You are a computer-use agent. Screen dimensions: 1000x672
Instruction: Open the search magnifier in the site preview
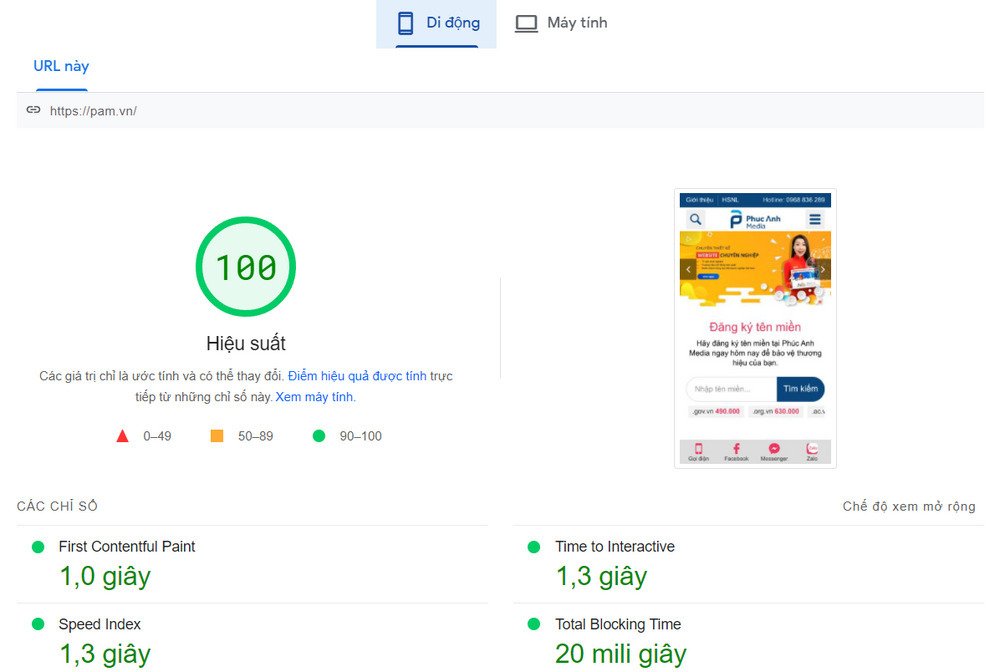[697, 218]
